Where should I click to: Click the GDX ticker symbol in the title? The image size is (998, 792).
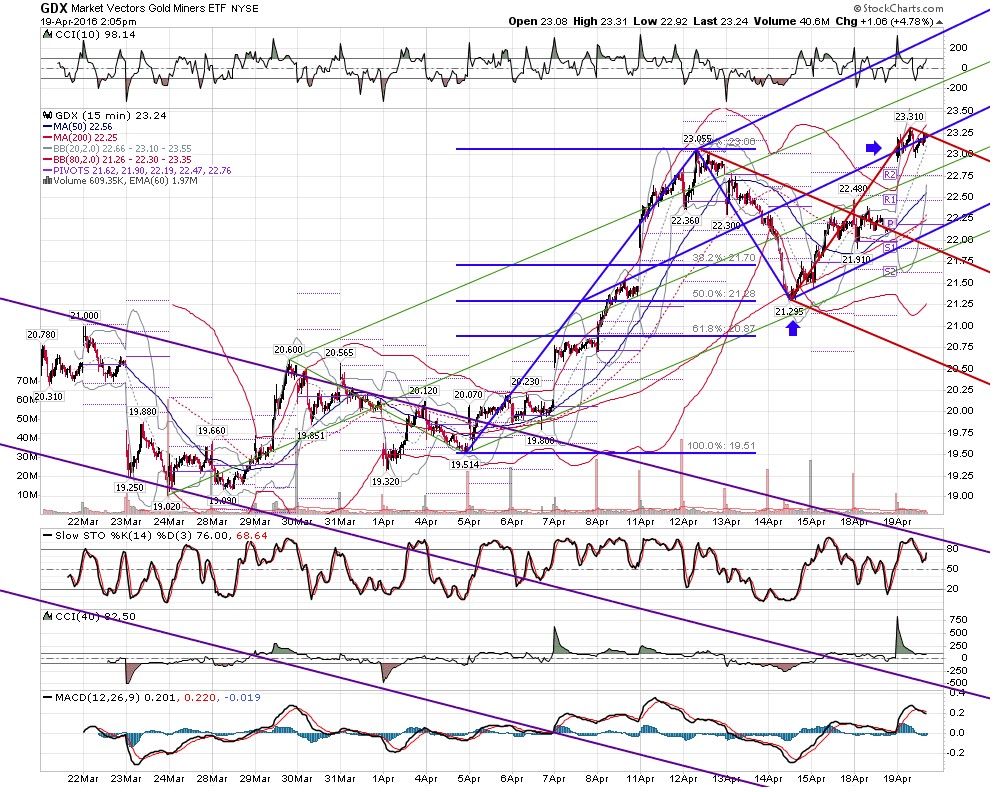pyautogui.click(x=54, y=8)
